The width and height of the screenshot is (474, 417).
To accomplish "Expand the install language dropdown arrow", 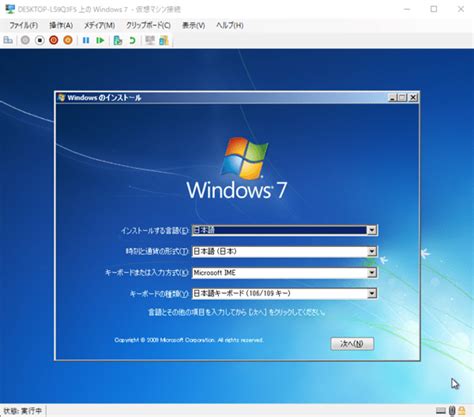I will 372,230.
